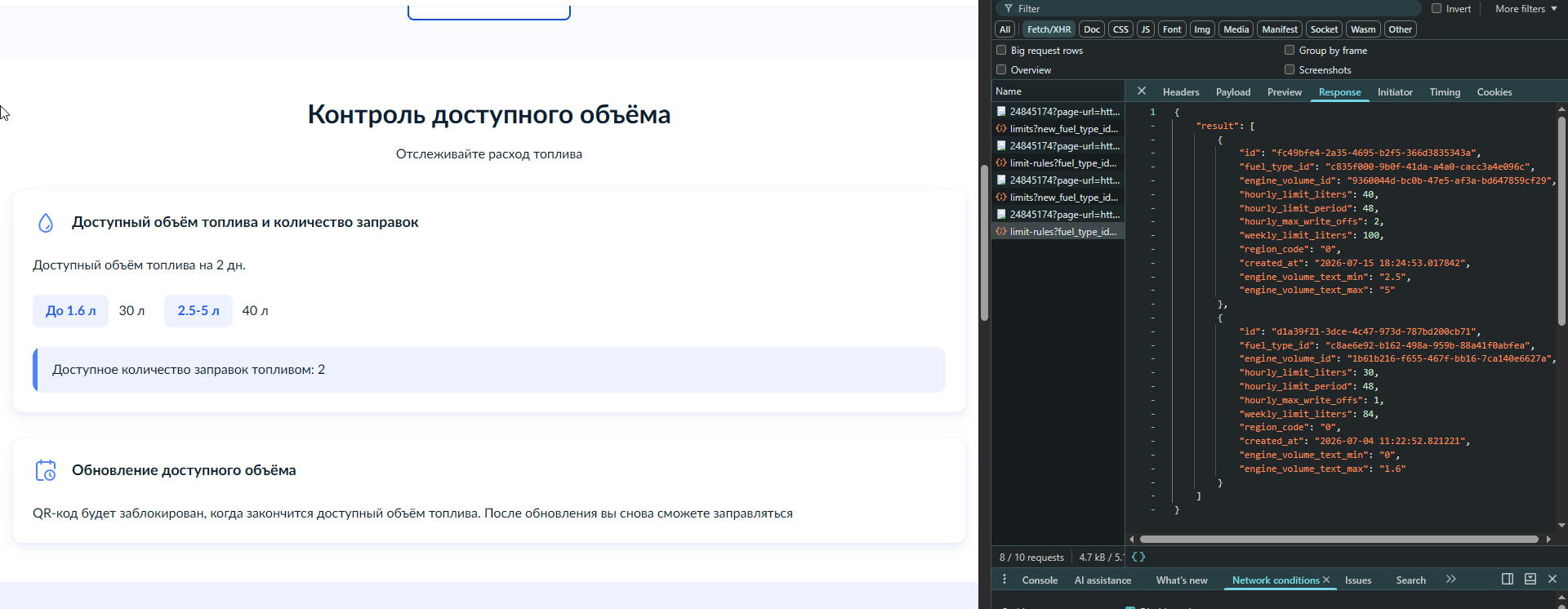
Task: Open the Headers tab
Action: pos(1181,92)
